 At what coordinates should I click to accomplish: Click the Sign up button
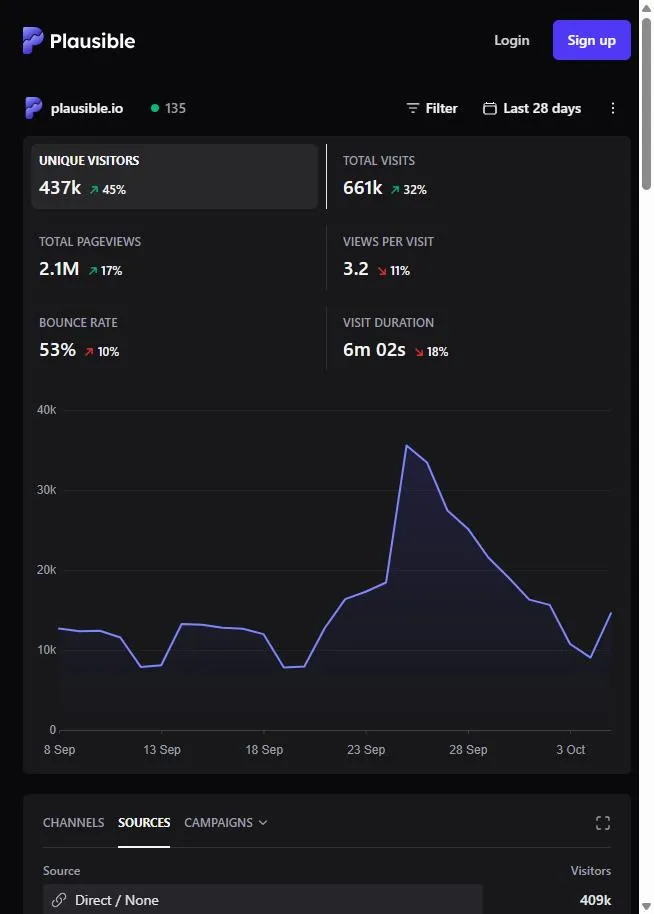[x=591, y=40]
